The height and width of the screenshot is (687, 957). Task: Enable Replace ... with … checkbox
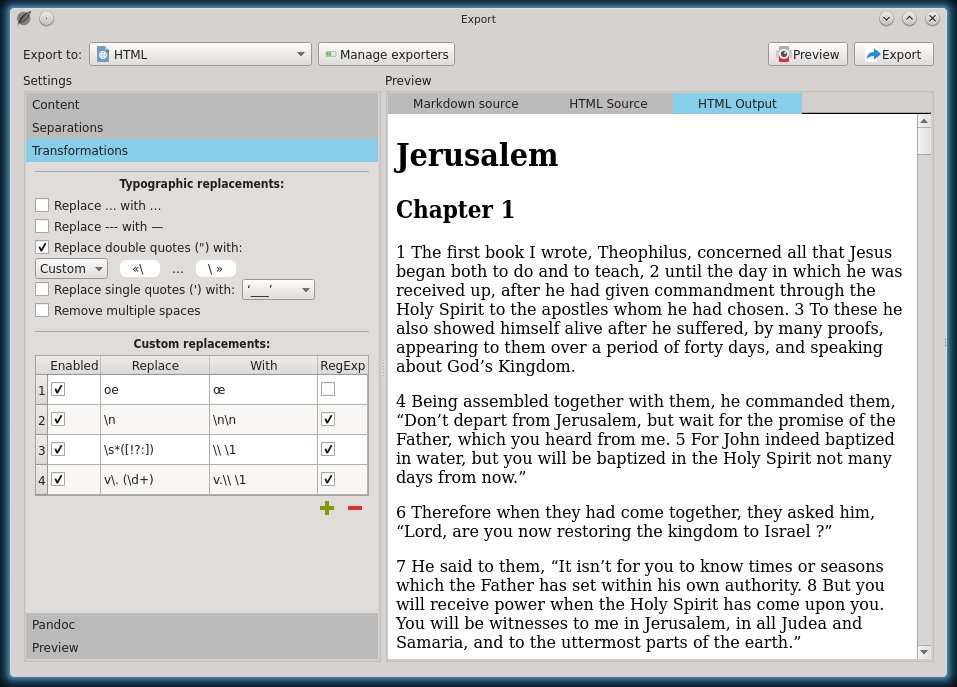click(x=42, y=205)
